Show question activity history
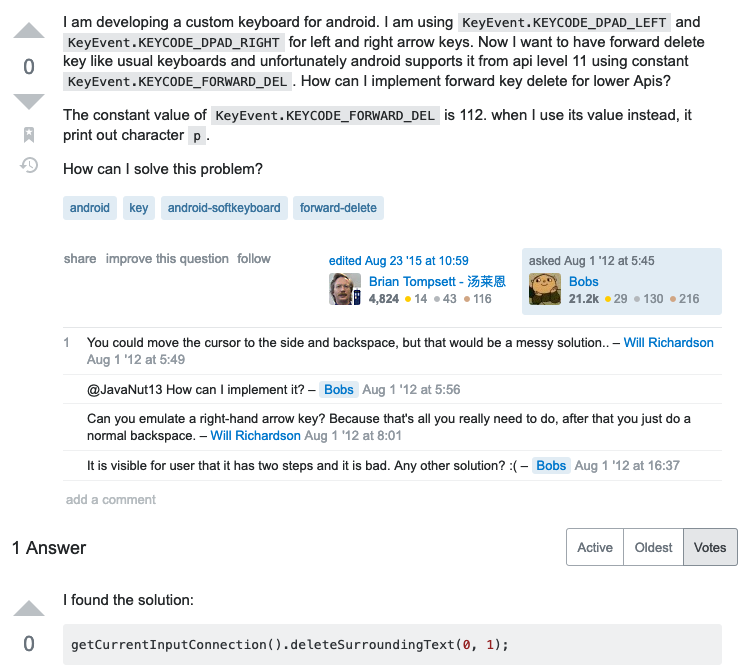Screen dimensions: 750x671 pyautogui.click(x=29, y=165)
